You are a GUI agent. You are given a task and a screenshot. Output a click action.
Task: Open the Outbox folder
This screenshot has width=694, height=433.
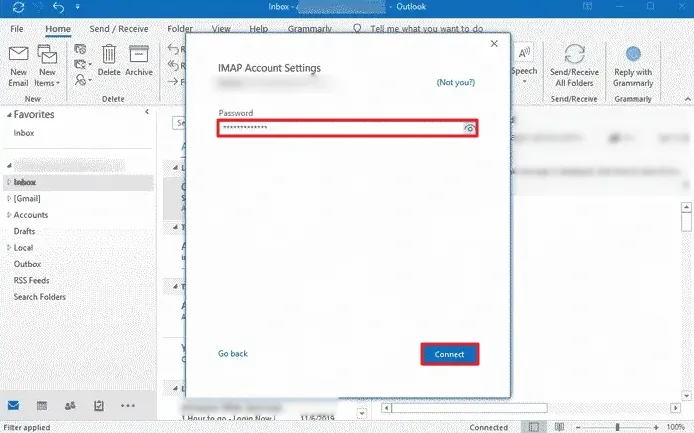[27, 264]
